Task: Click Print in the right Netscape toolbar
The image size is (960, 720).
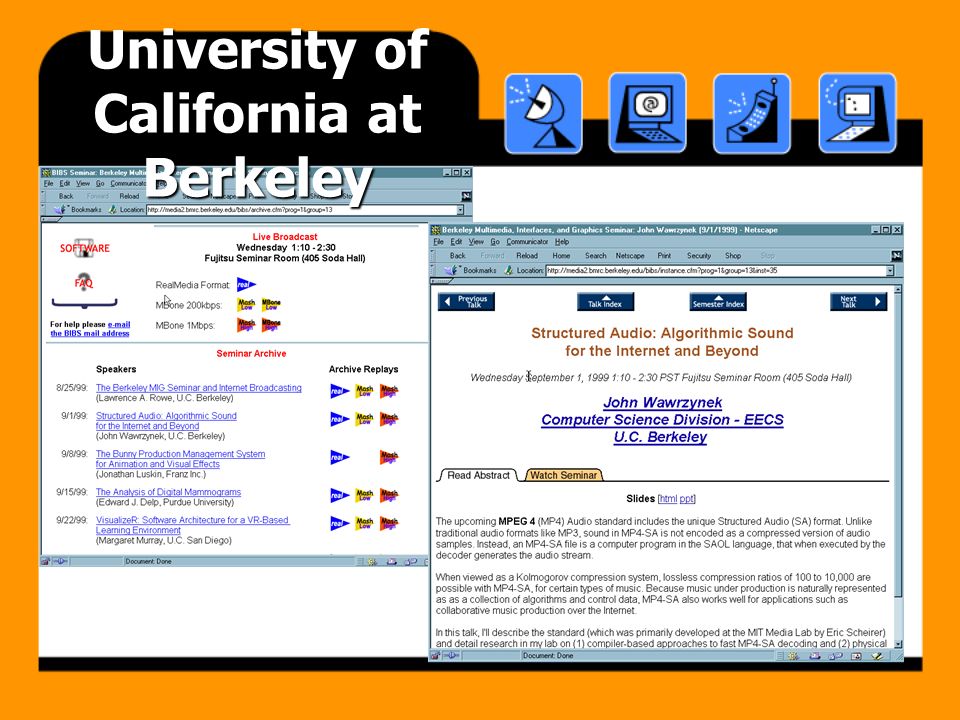Action: pos(664,256)
